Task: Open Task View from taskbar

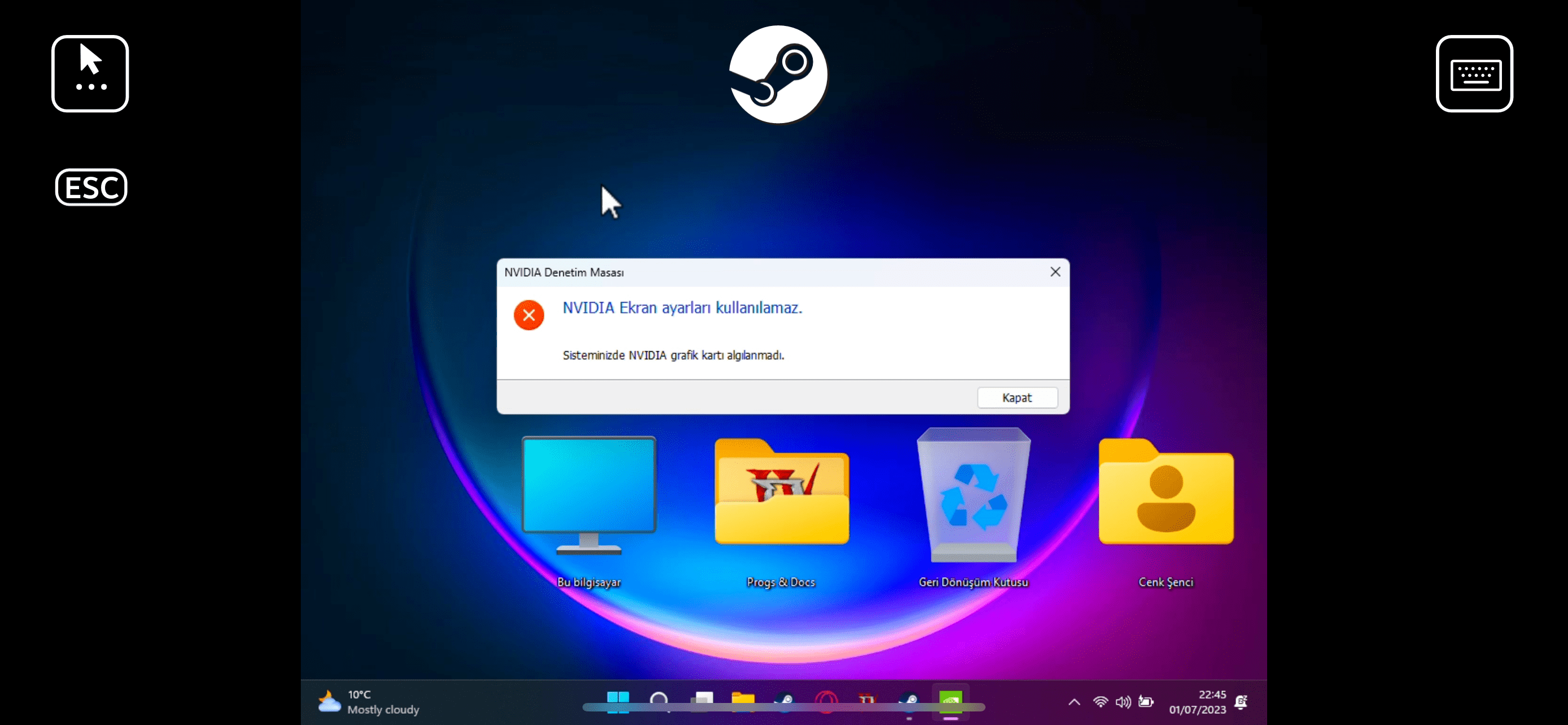Action: tap(701, 701)
